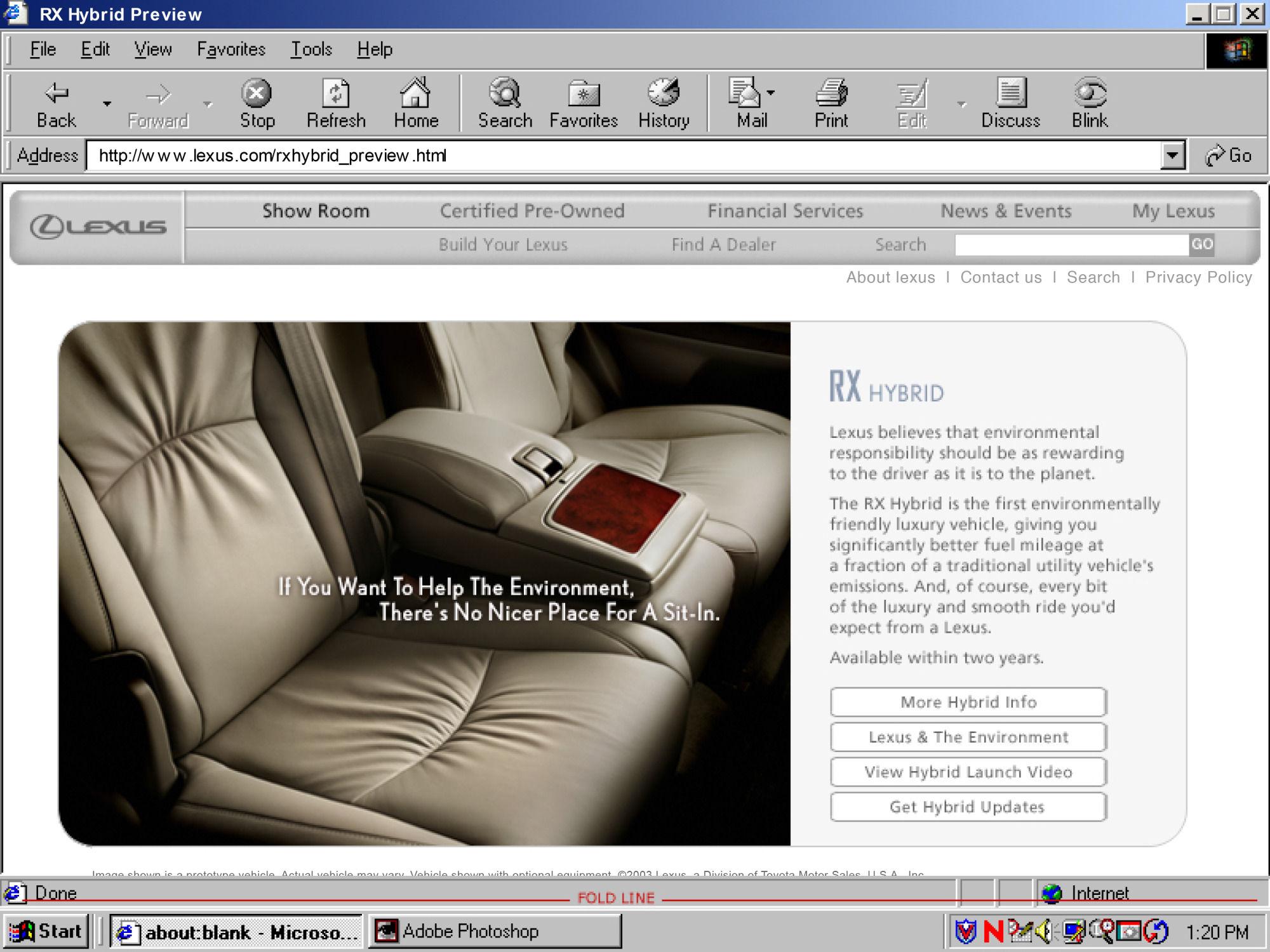Image resolution: width=1270 pixels, height=952 pixels.
Task: Open the Favorites menu in menu bar
Action: (231, 50)
